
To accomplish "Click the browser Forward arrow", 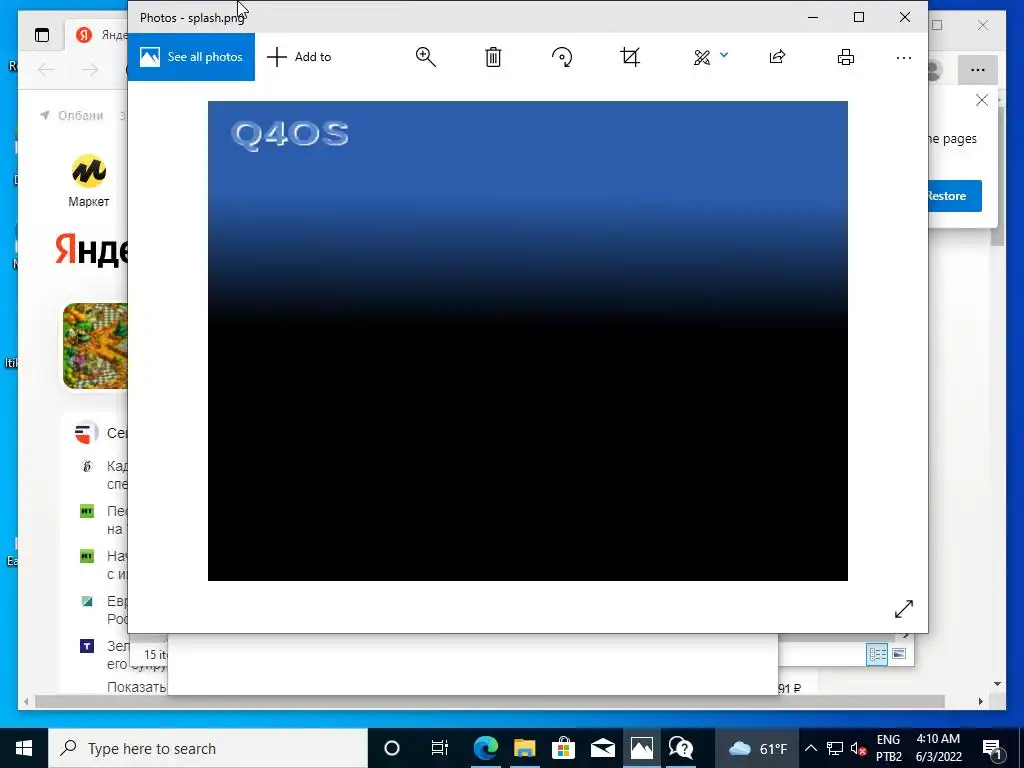I will (90, 70).
